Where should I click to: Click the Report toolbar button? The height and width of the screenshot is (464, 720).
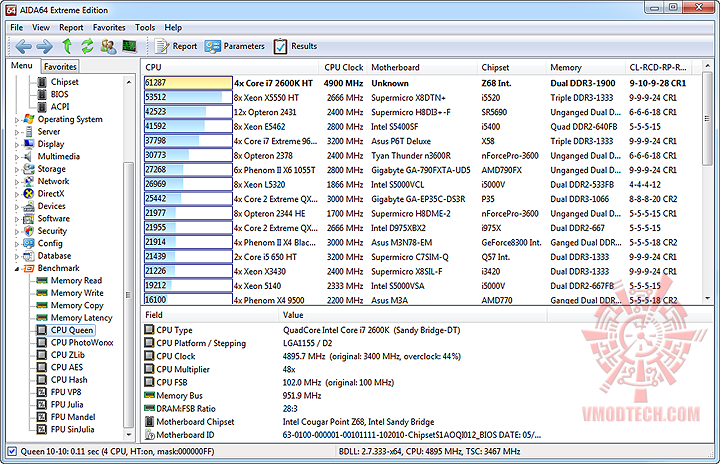click(176, 46)
